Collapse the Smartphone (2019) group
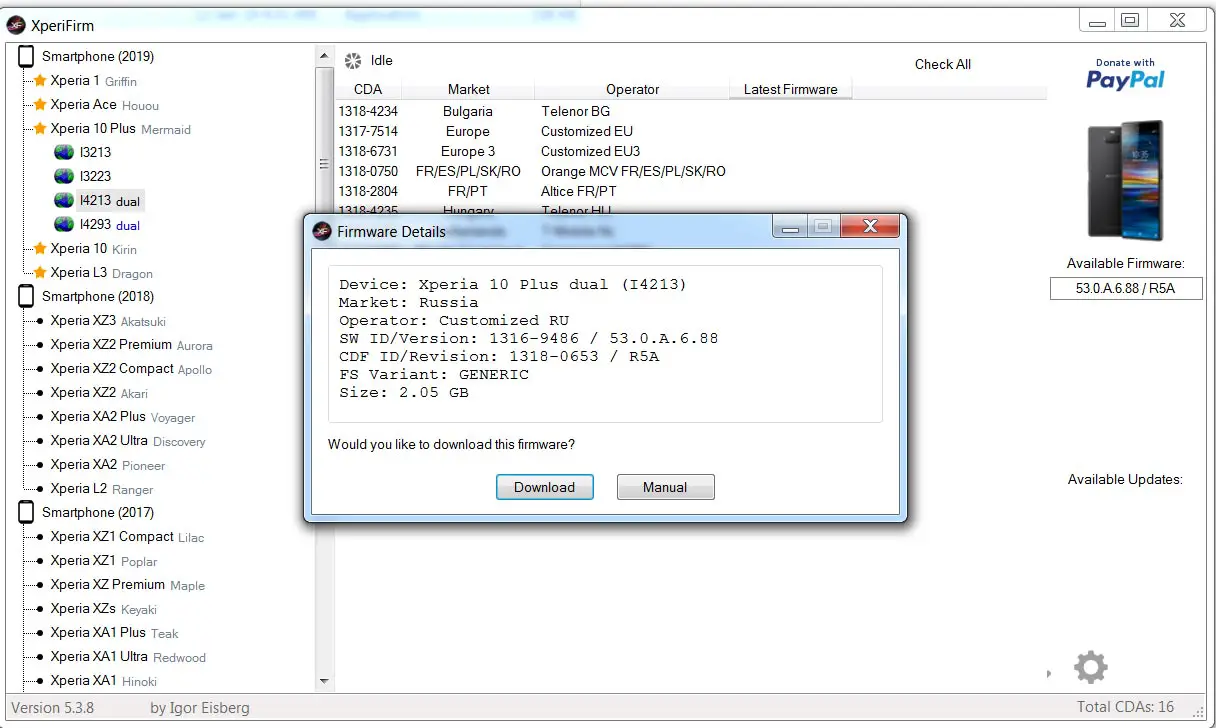The height and width of the screenshot is (728, 1216). pyautogui.click(x=98, y=57)
